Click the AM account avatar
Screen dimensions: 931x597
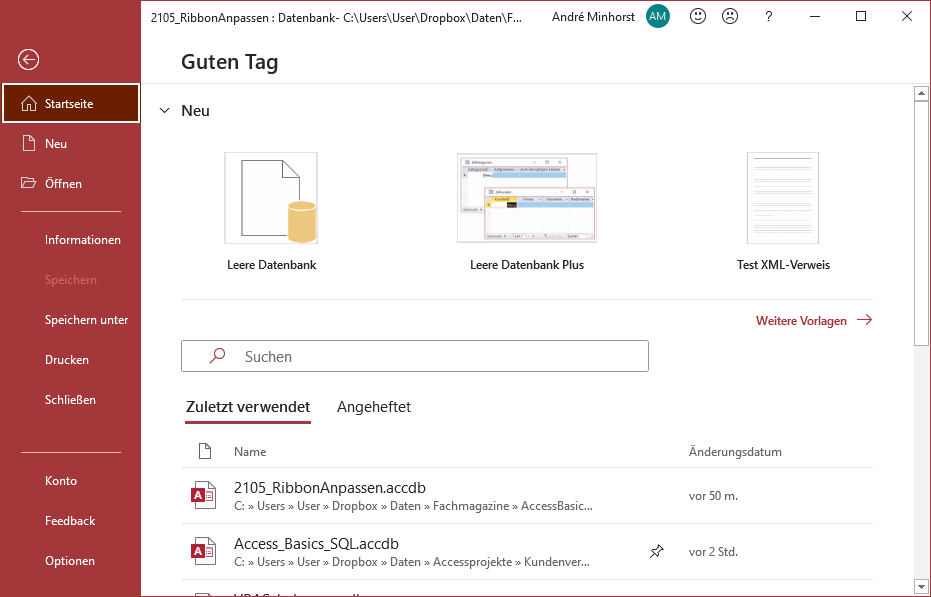pos(658,17)
